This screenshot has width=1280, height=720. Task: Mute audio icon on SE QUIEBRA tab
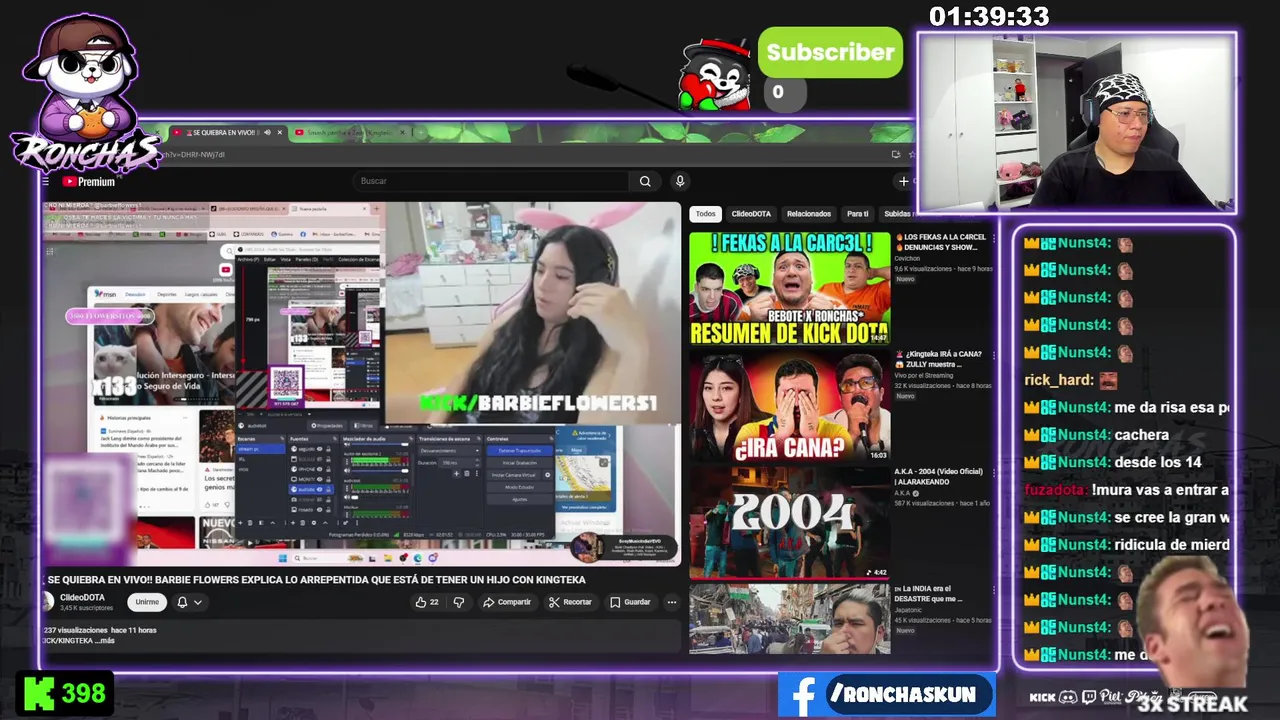[x=267, y=132]
